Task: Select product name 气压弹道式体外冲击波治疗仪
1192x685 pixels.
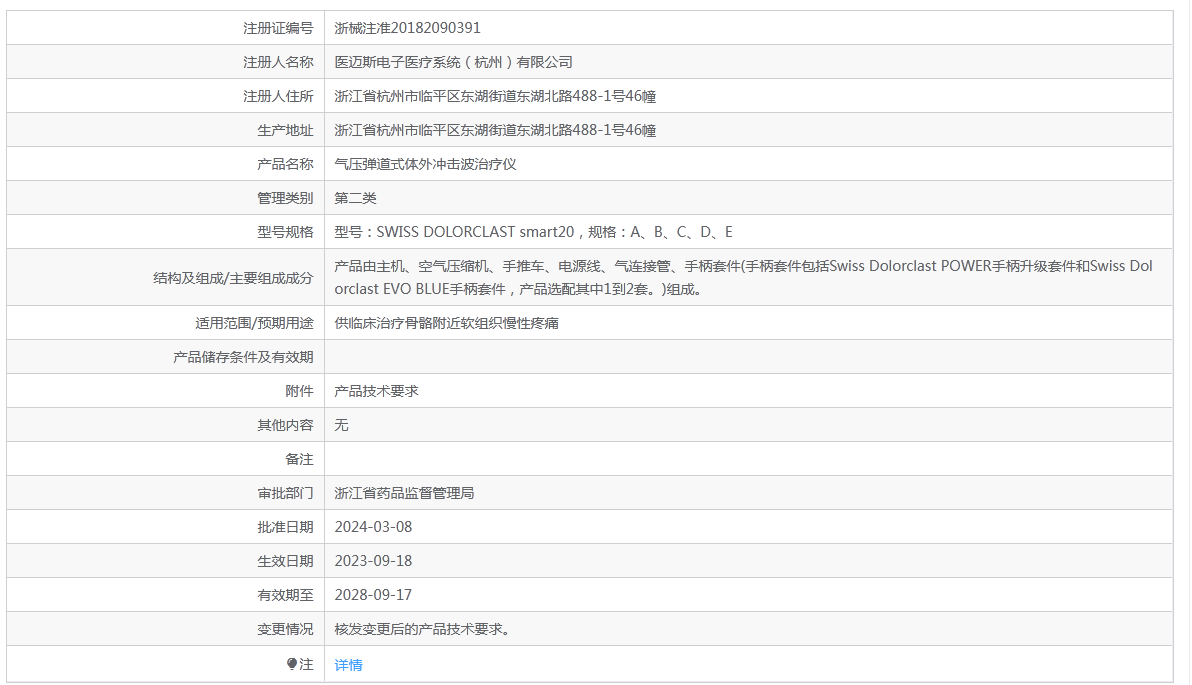Action: [426, 164]
